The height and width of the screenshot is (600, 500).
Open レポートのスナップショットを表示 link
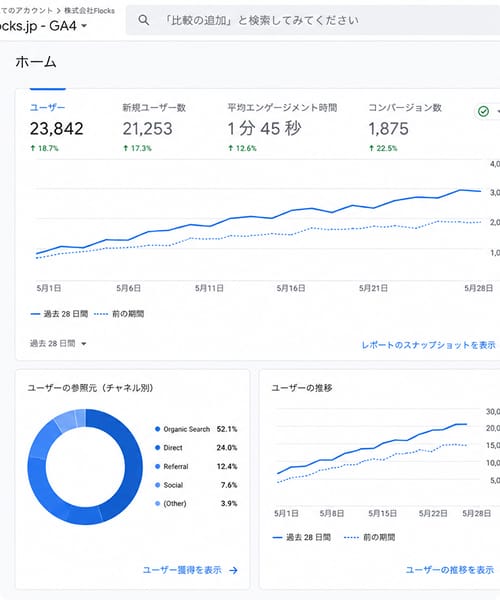[428, 345]
